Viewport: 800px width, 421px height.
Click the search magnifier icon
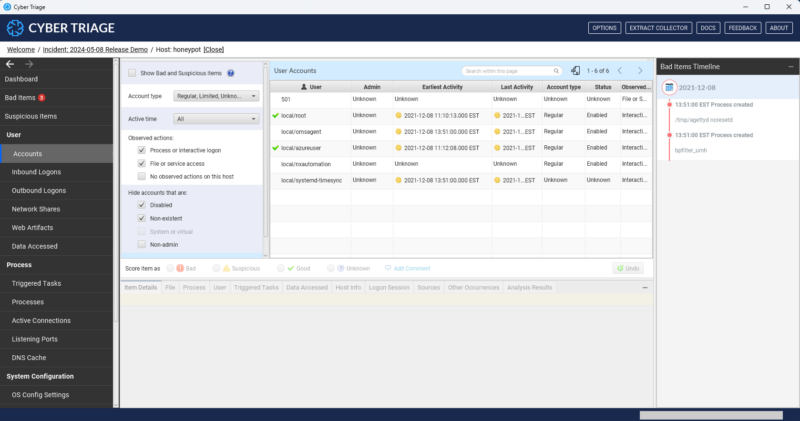(556, 71)
